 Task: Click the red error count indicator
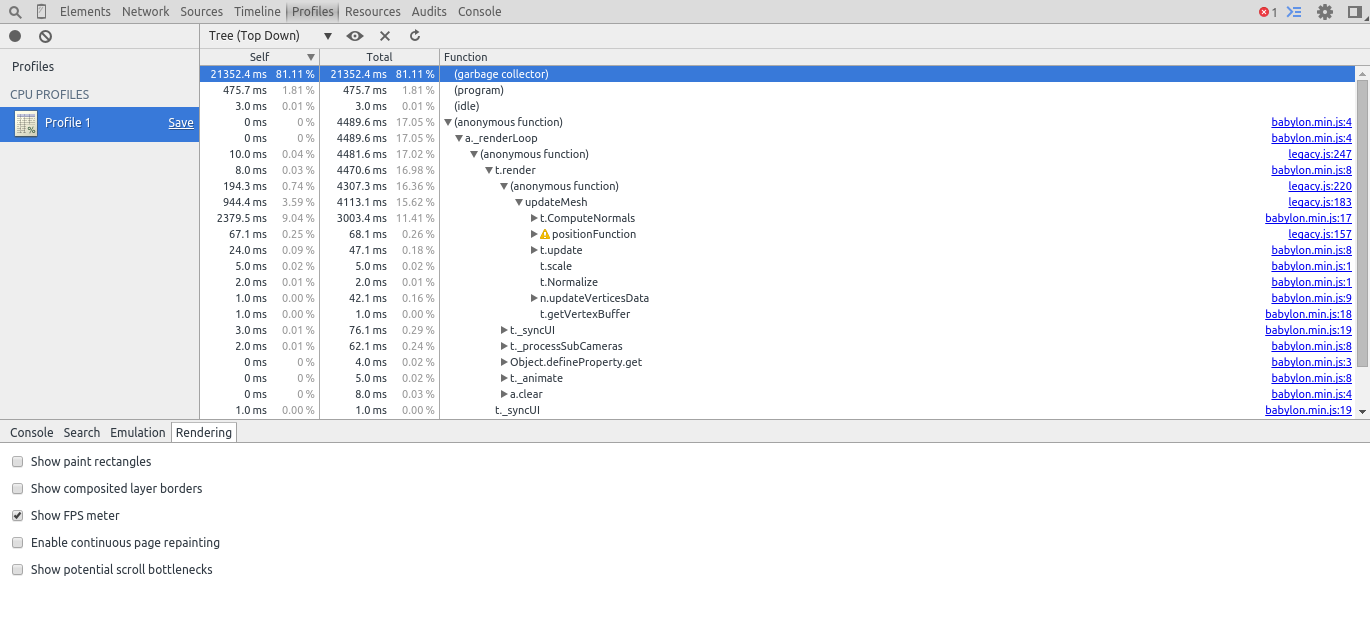[x=1268, y=12]
